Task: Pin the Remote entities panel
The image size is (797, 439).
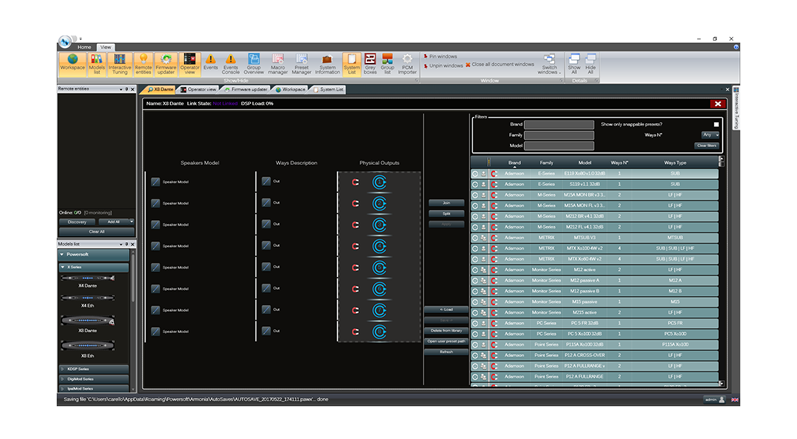Action: (127, 89)
